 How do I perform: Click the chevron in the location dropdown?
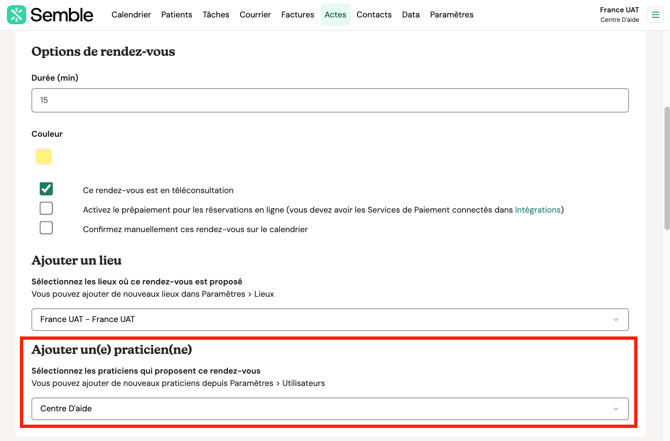pyautogui.click(x=615, y=320)
